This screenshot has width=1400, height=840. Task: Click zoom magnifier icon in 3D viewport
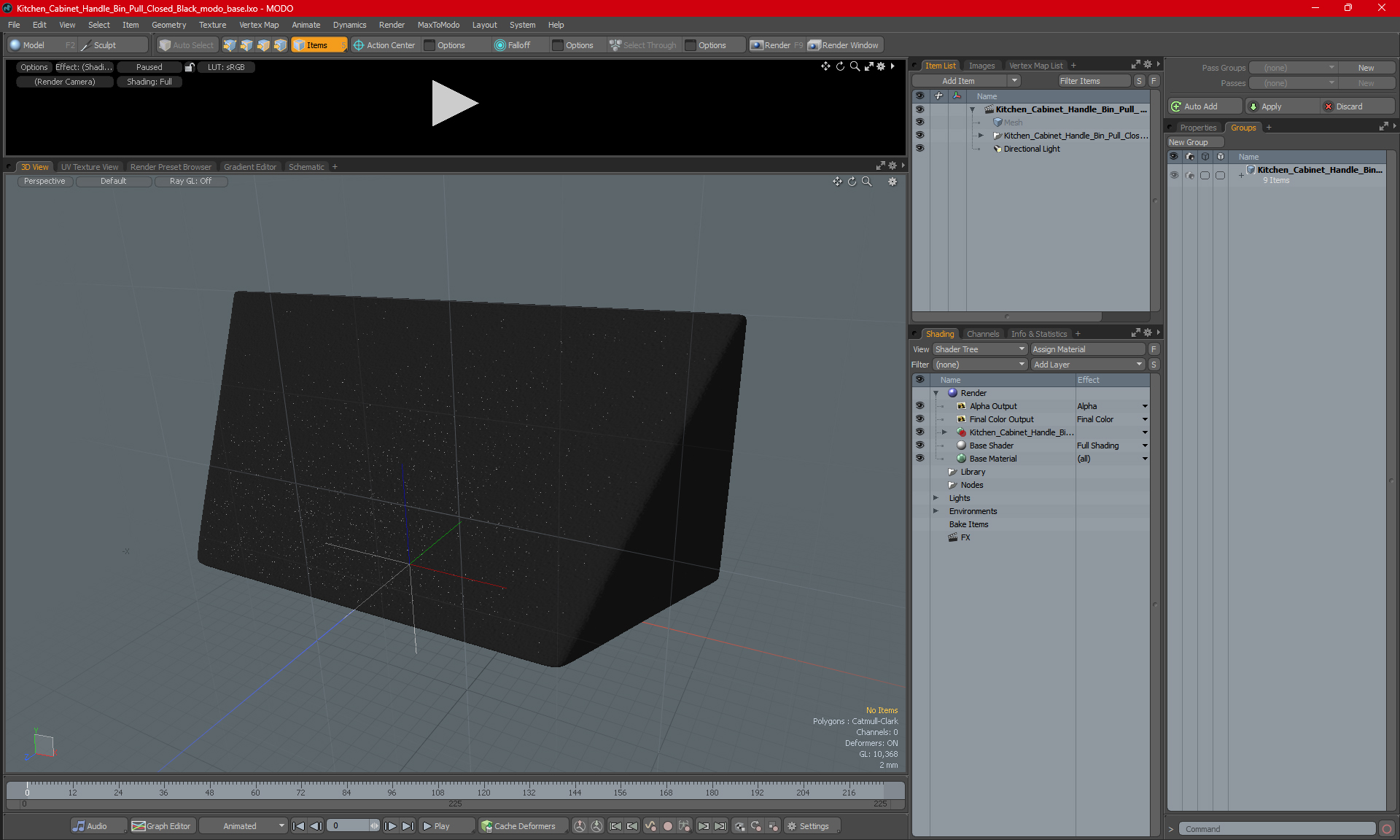[x=867, y=182]
